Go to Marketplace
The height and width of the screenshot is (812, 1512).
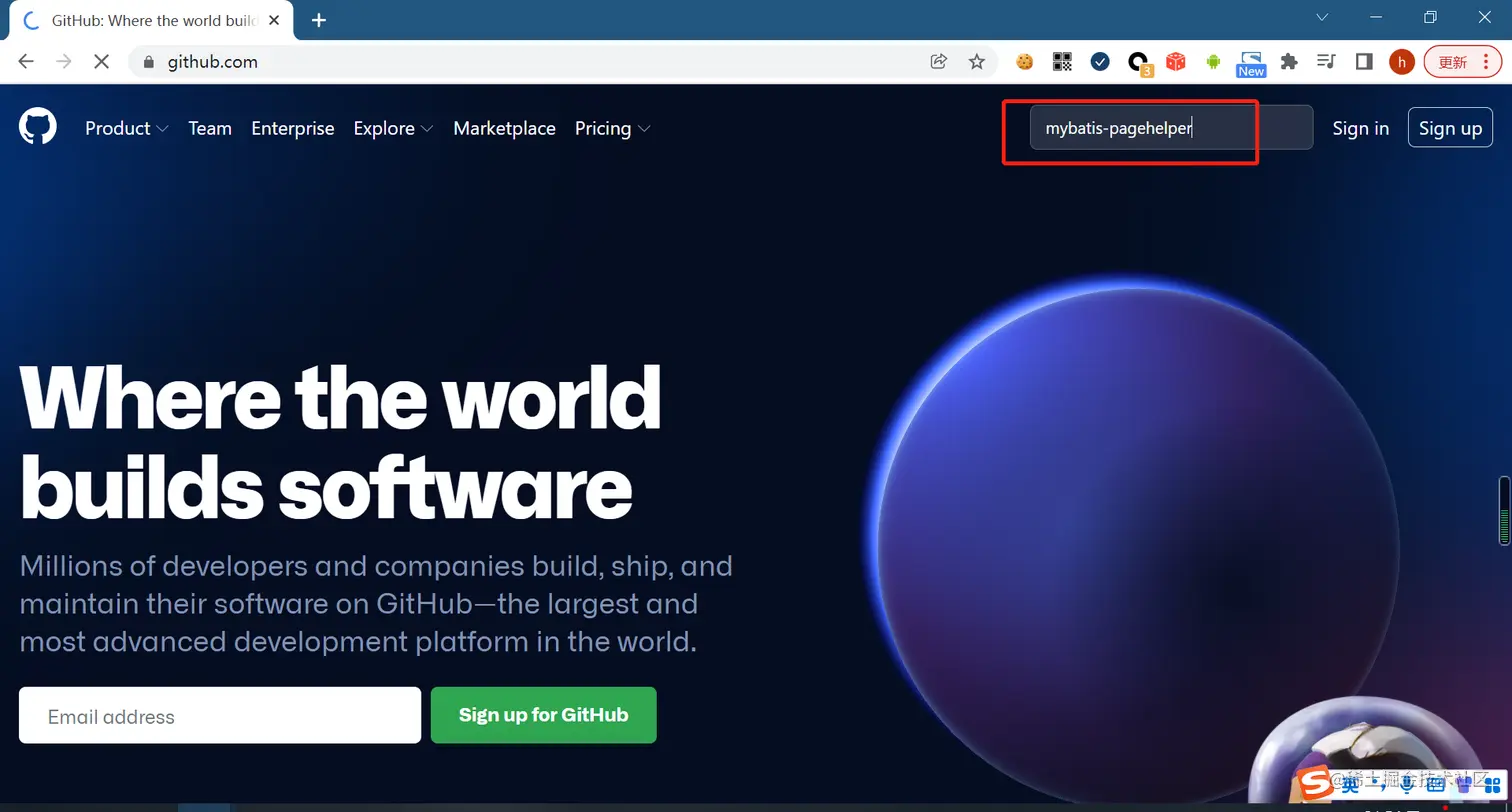pyautogui.click(x=504, y=128)
